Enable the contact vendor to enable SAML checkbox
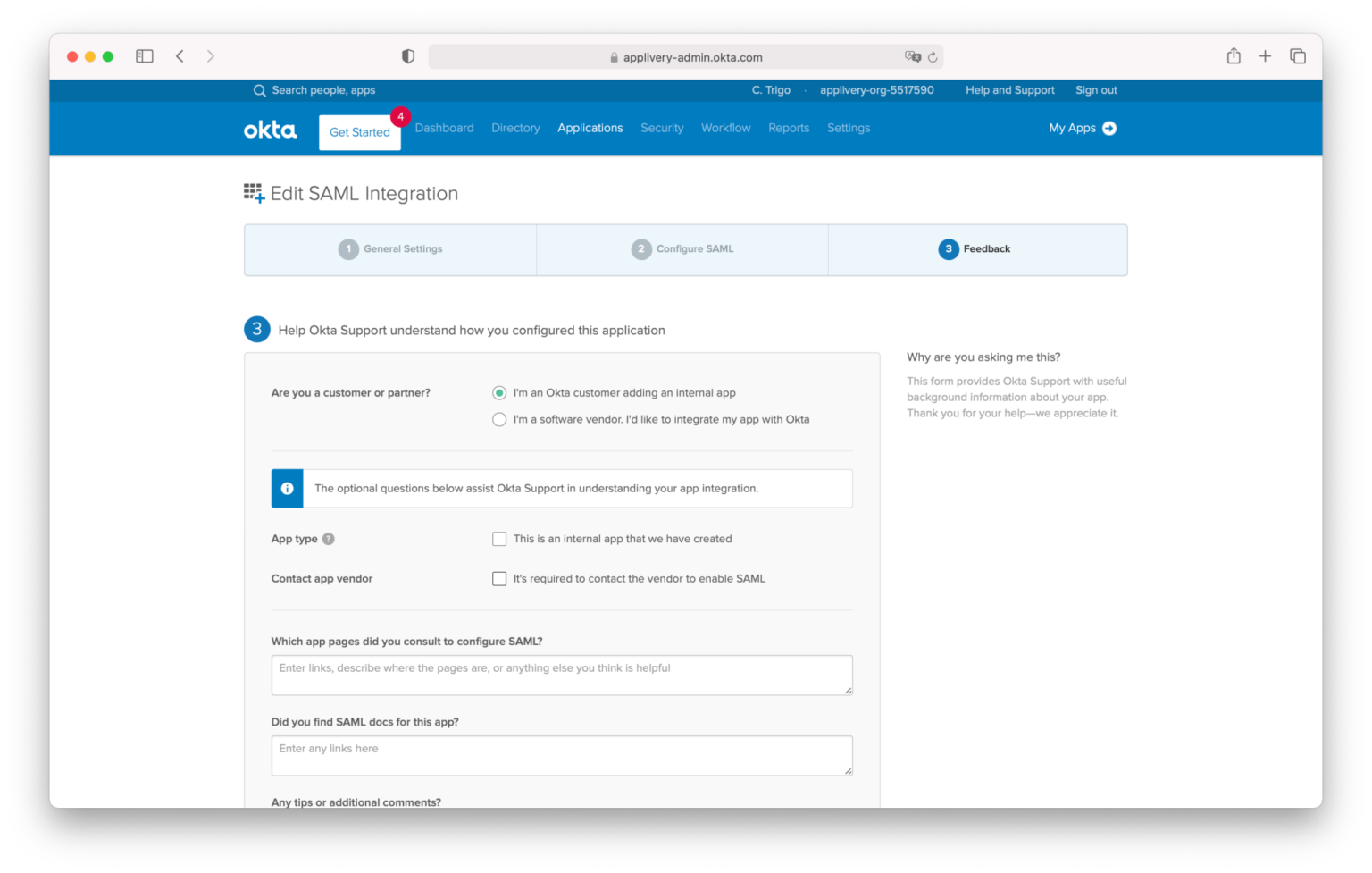This screenshot has height=873, width=1372. point(499,578)
